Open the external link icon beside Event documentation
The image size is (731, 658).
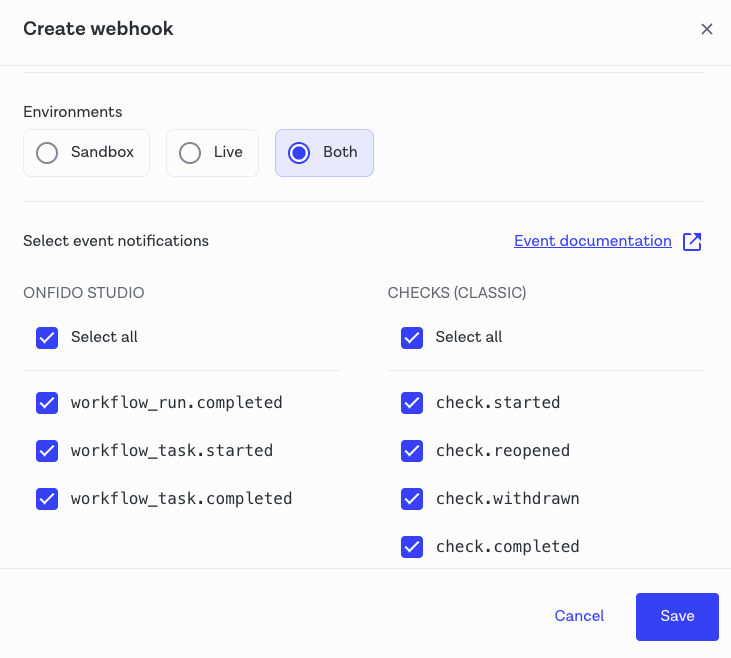[692, 241]
